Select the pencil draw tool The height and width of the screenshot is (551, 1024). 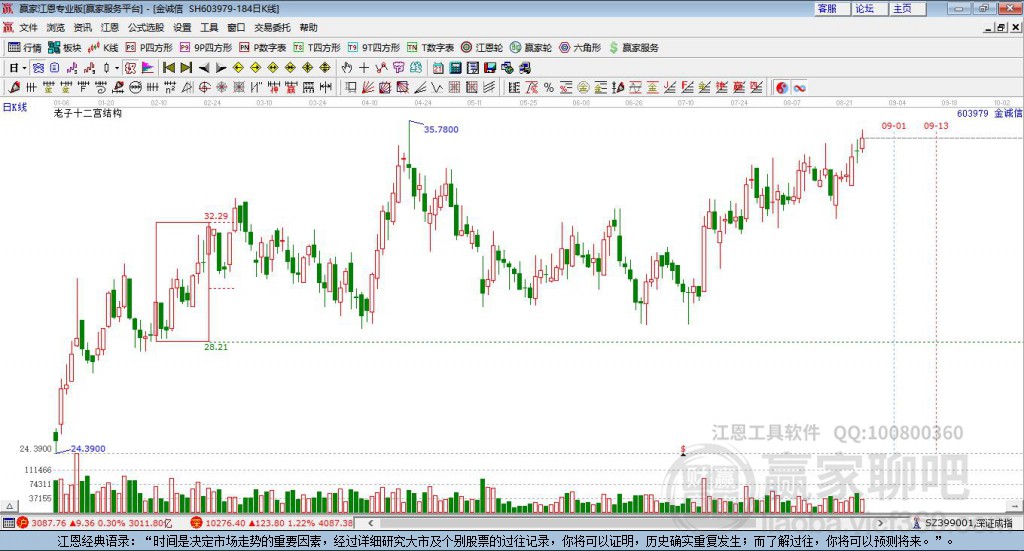point(14,87)
